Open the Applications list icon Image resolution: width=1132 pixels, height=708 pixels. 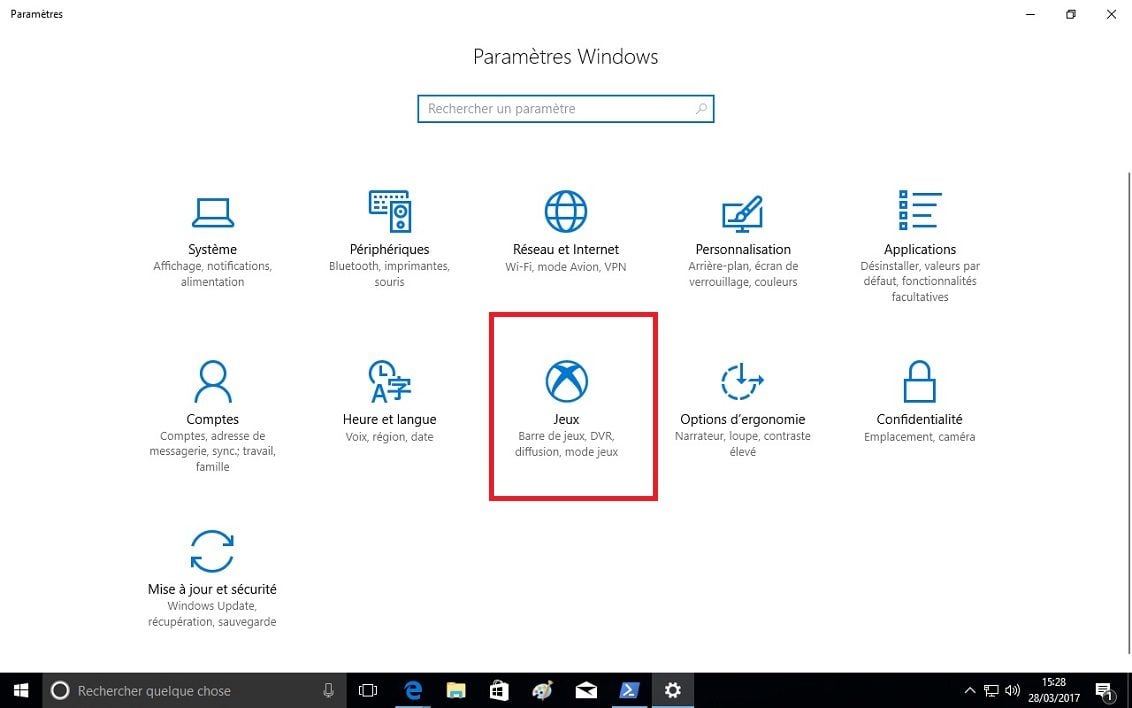click(x=919, y=211)
